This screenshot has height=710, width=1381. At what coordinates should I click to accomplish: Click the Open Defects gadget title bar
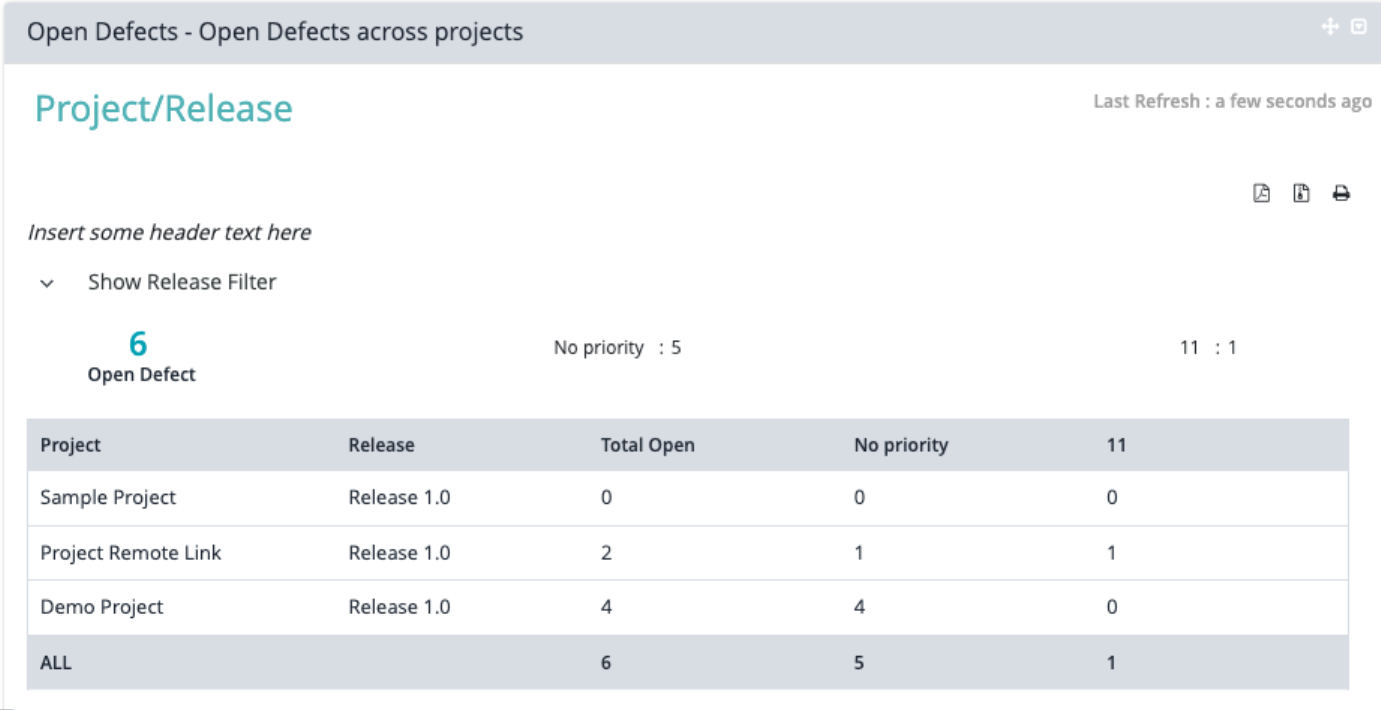click(x=275, y=32)
